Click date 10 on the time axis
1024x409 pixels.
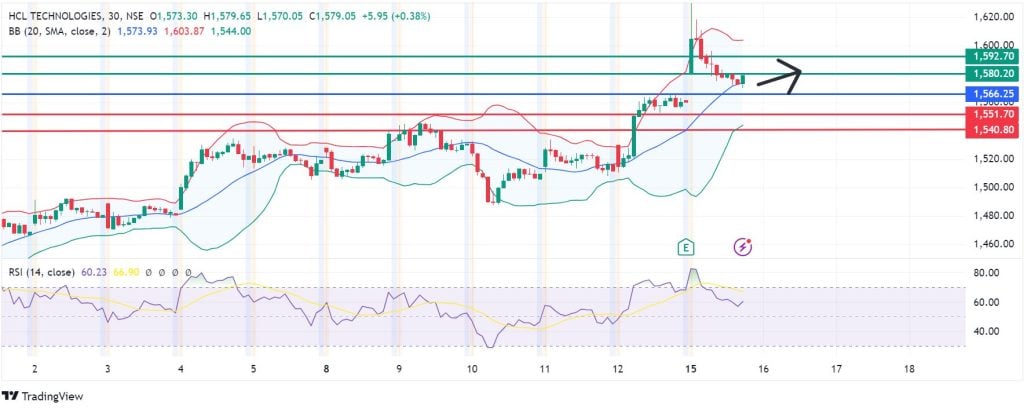tap(472, 369)
